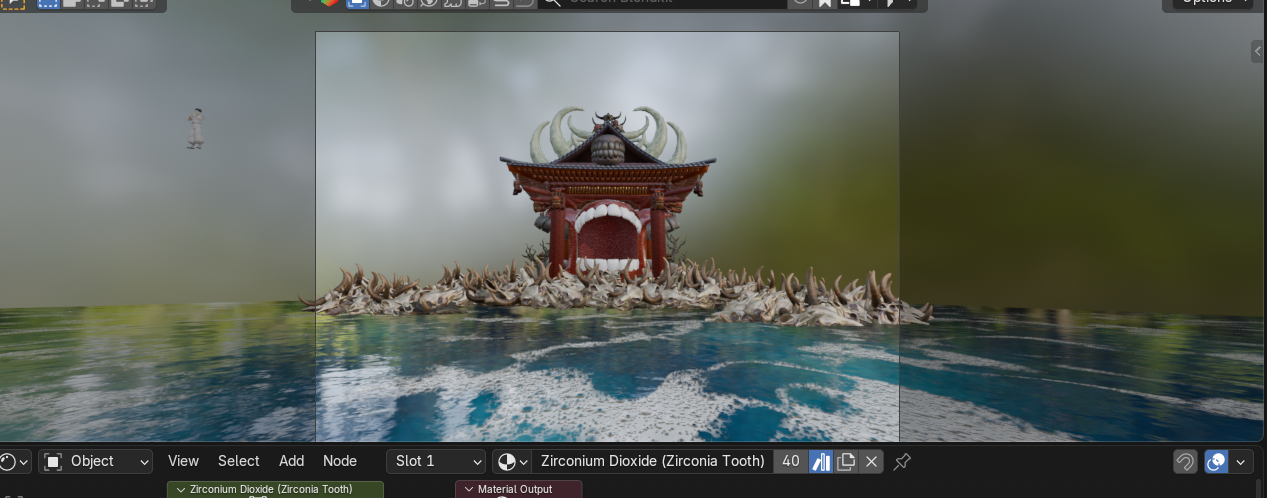
Task: Click the Zirconium Dioxide material name field
Action: [652, 461]
